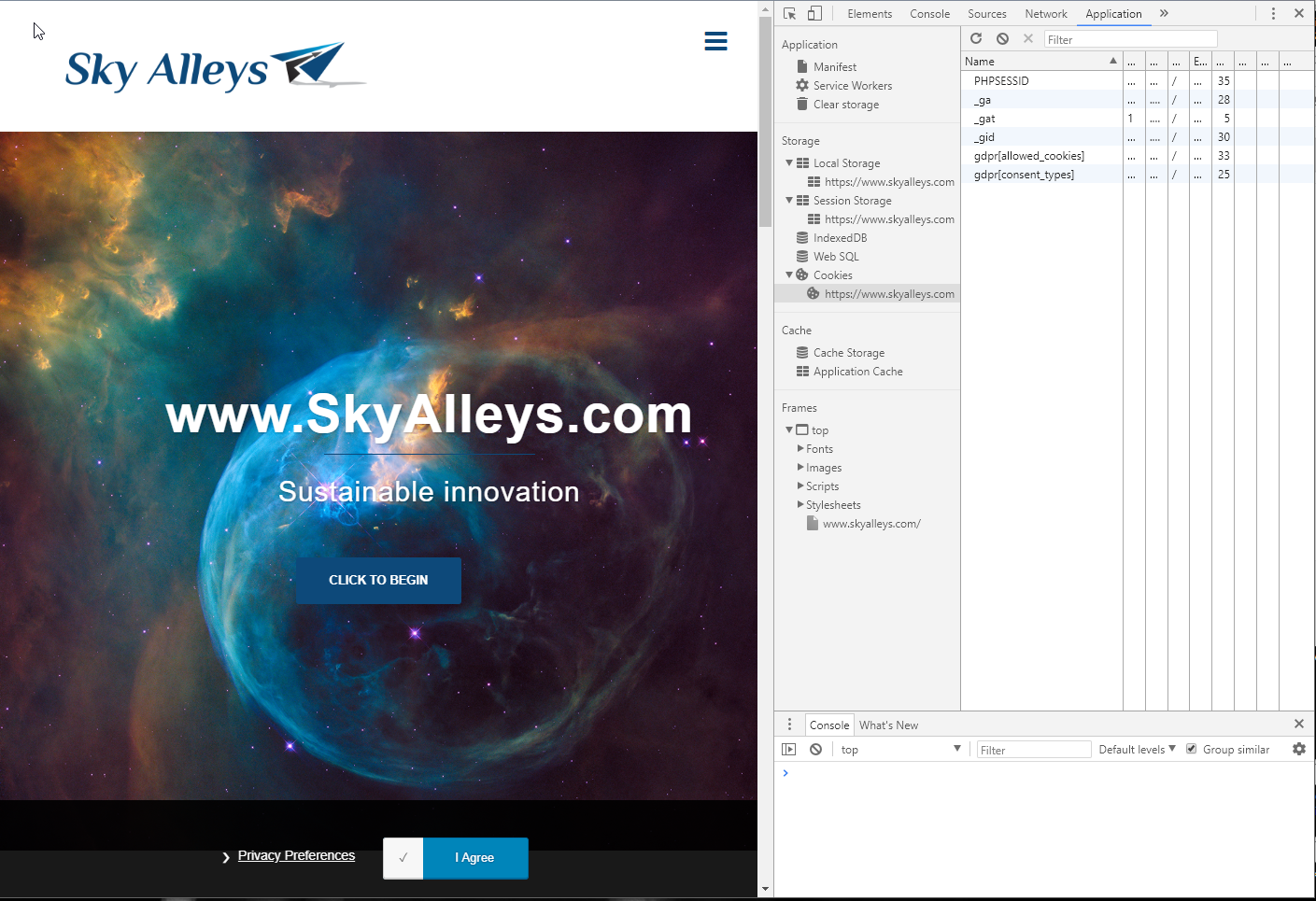Click the Sky Alleys logo

pos(216,67)
